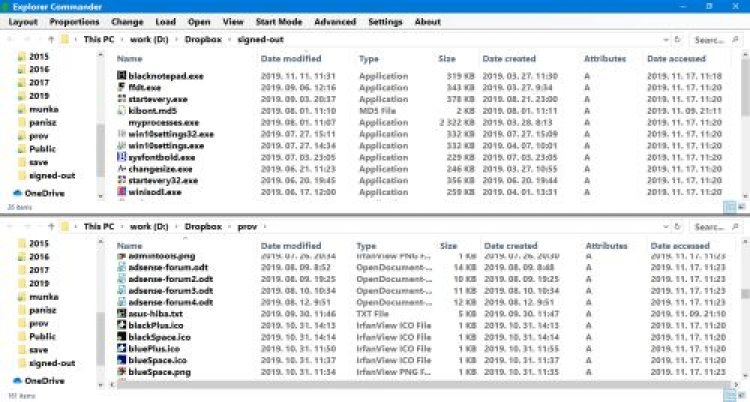Click the Back arrow in the top pane

pos(11,40)
